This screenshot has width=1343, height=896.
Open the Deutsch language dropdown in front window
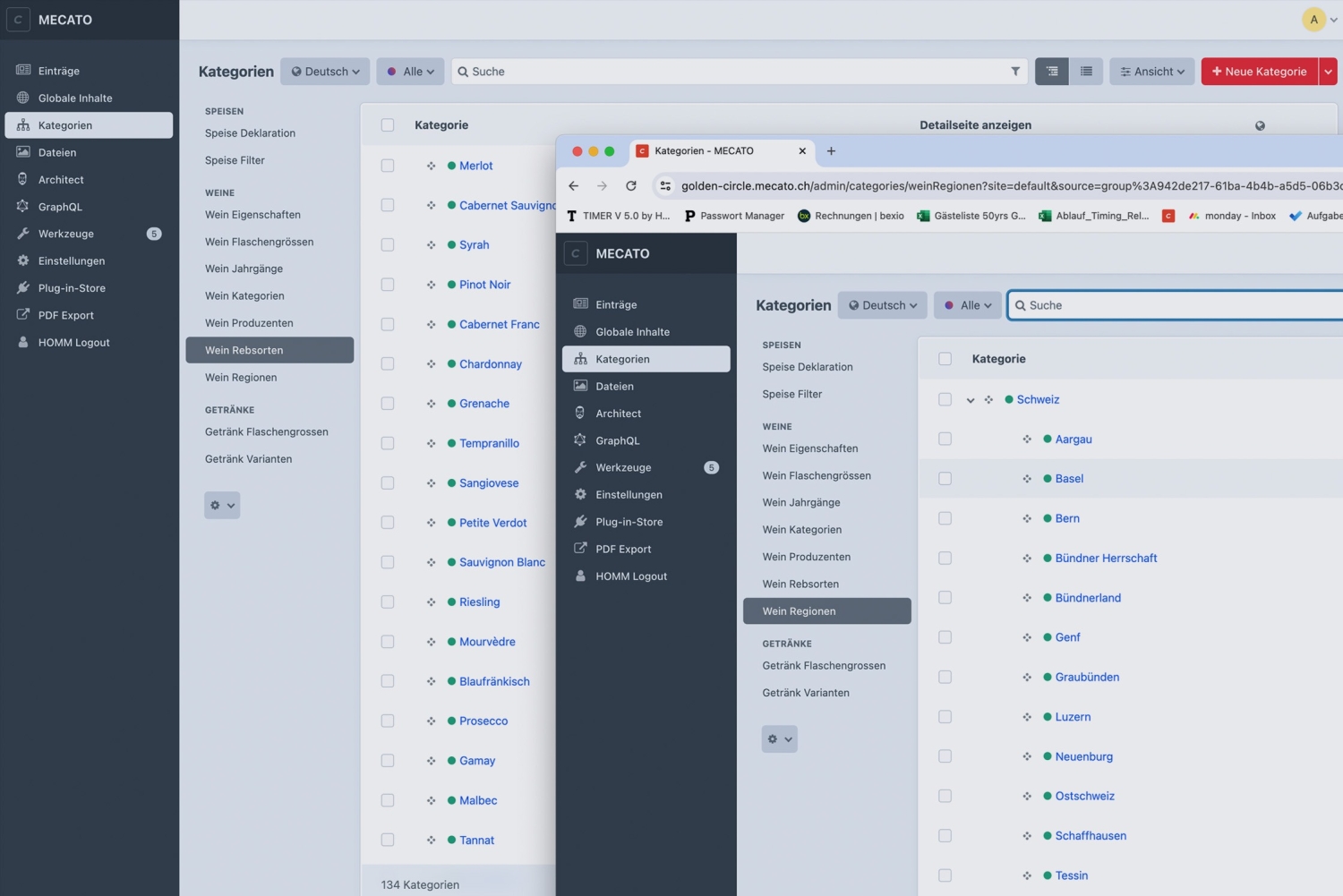(x=883, y=305)
